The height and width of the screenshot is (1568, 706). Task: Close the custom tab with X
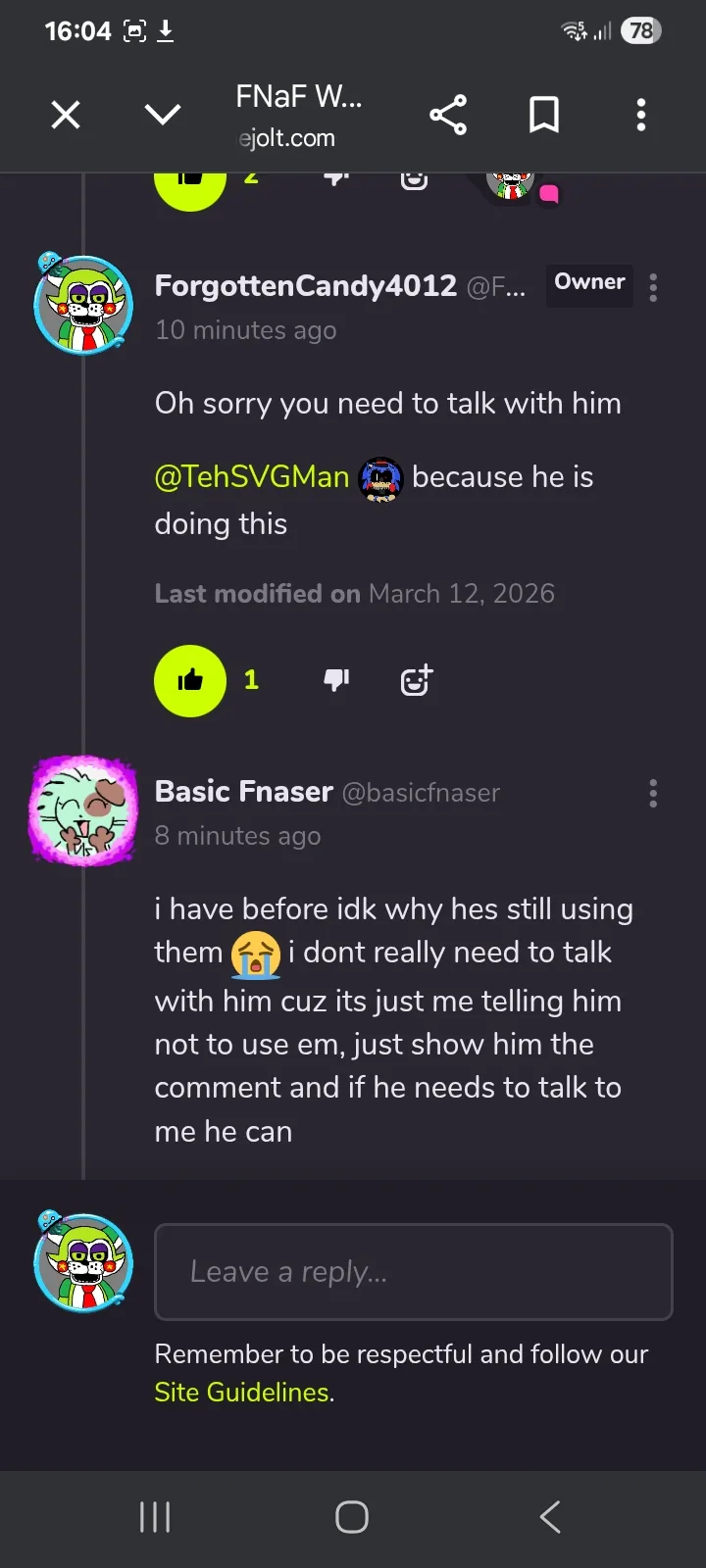click(x=66, y=116)
